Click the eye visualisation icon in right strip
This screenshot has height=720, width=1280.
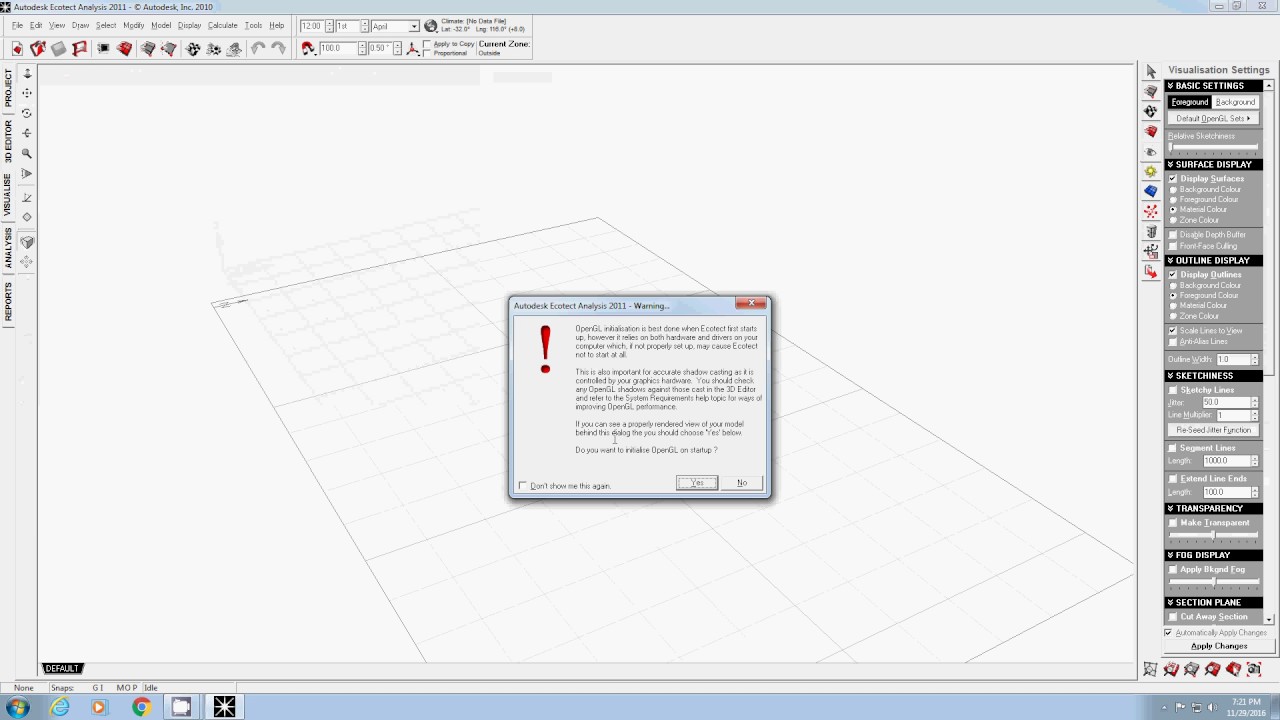pyautogui.click(x=1151, y=151)
